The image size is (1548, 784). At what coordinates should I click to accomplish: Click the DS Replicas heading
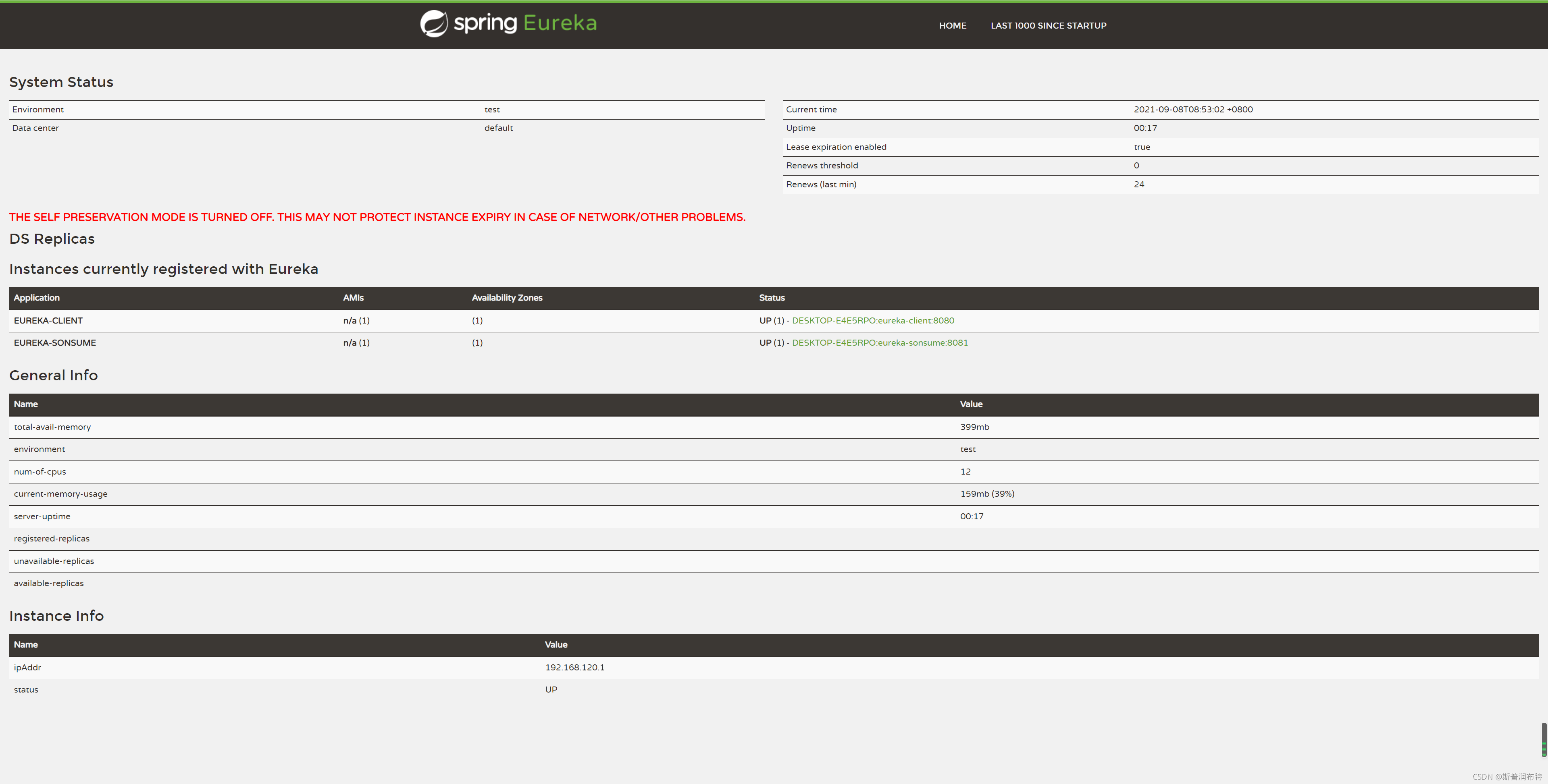pyautogui.click(x=52, y=239)
